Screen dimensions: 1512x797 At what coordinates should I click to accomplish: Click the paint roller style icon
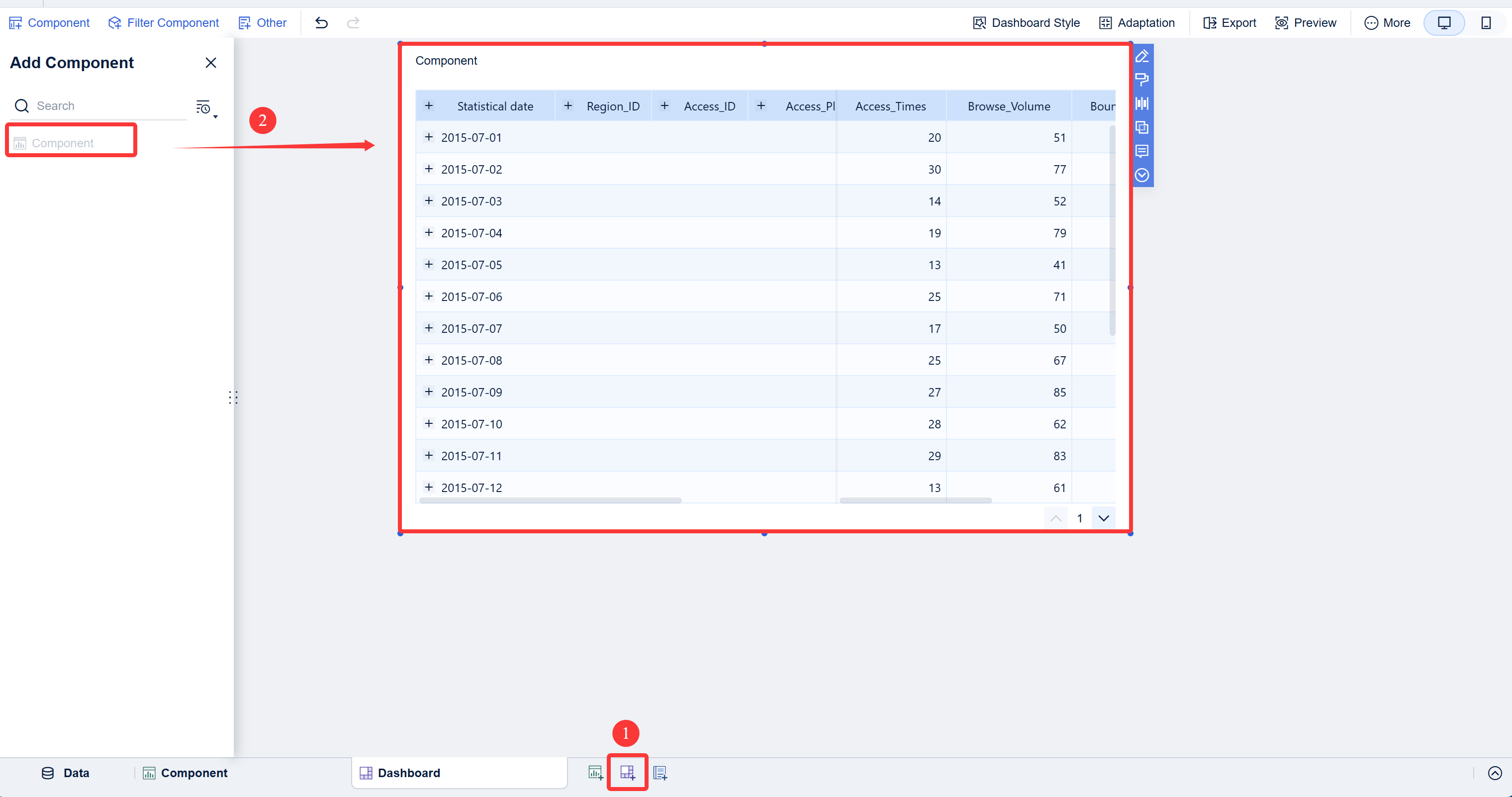point(1141,80)
